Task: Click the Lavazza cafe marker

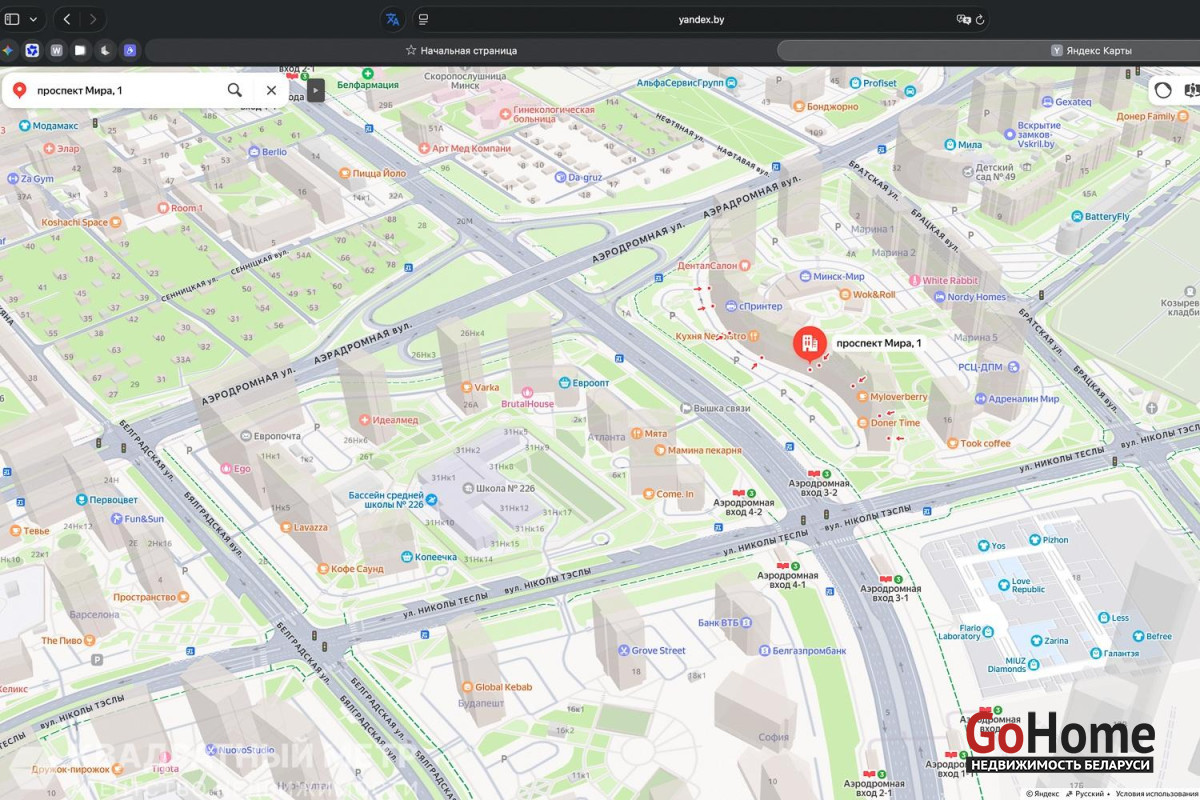Action: [284, 527]
